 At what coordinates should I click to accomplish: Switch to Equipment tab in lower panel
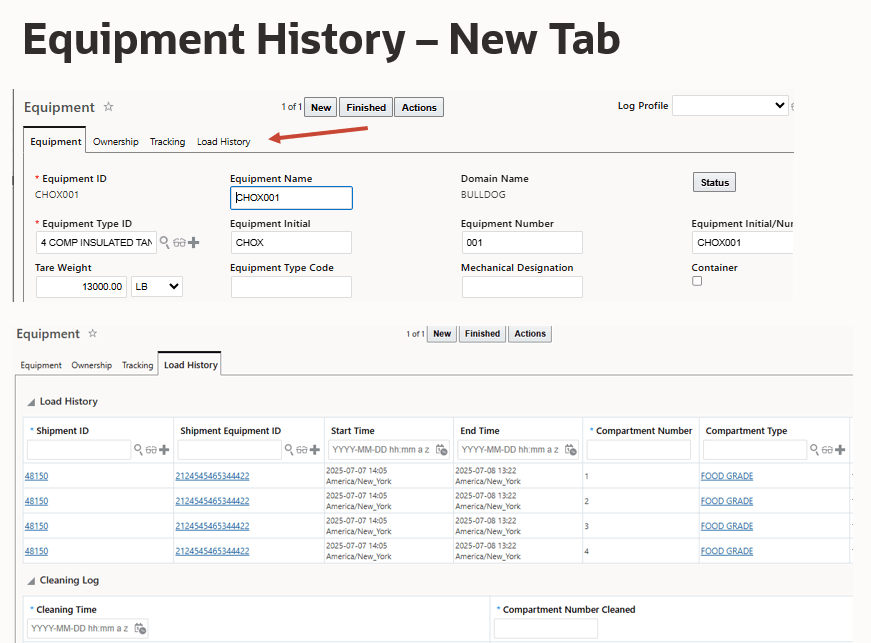(x=41, y=365)
